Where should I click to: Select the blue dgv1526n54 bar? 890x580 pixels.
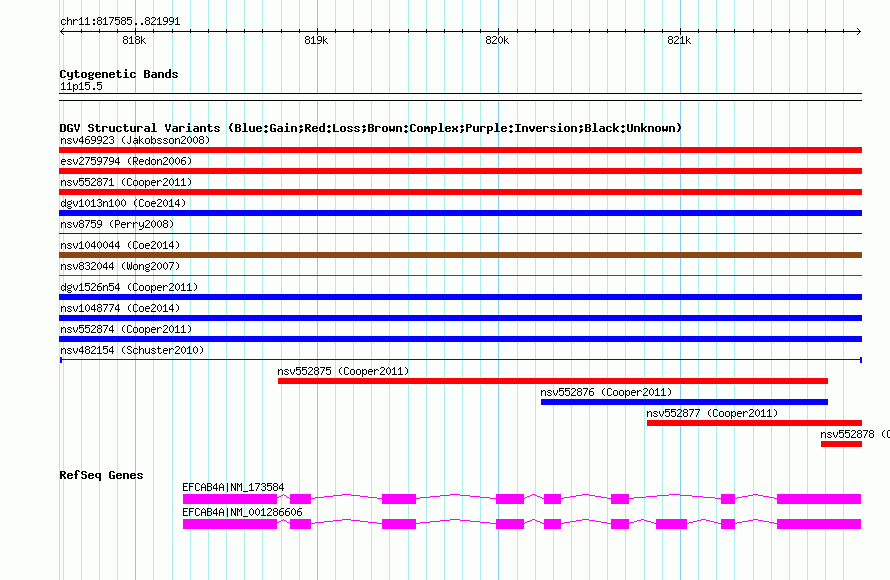460,297
